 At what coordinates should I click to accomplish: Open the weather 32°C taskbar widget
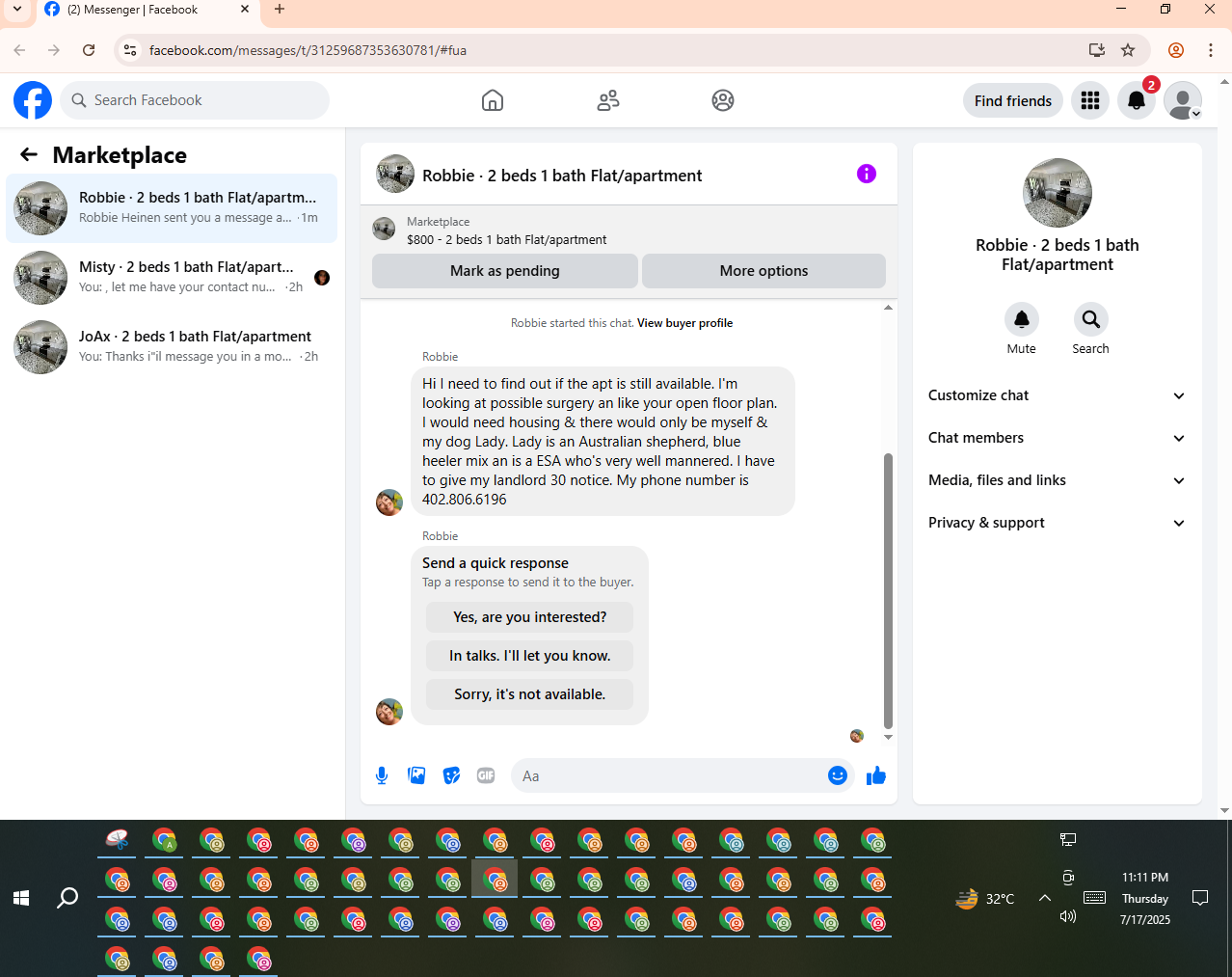click(984, 898)
